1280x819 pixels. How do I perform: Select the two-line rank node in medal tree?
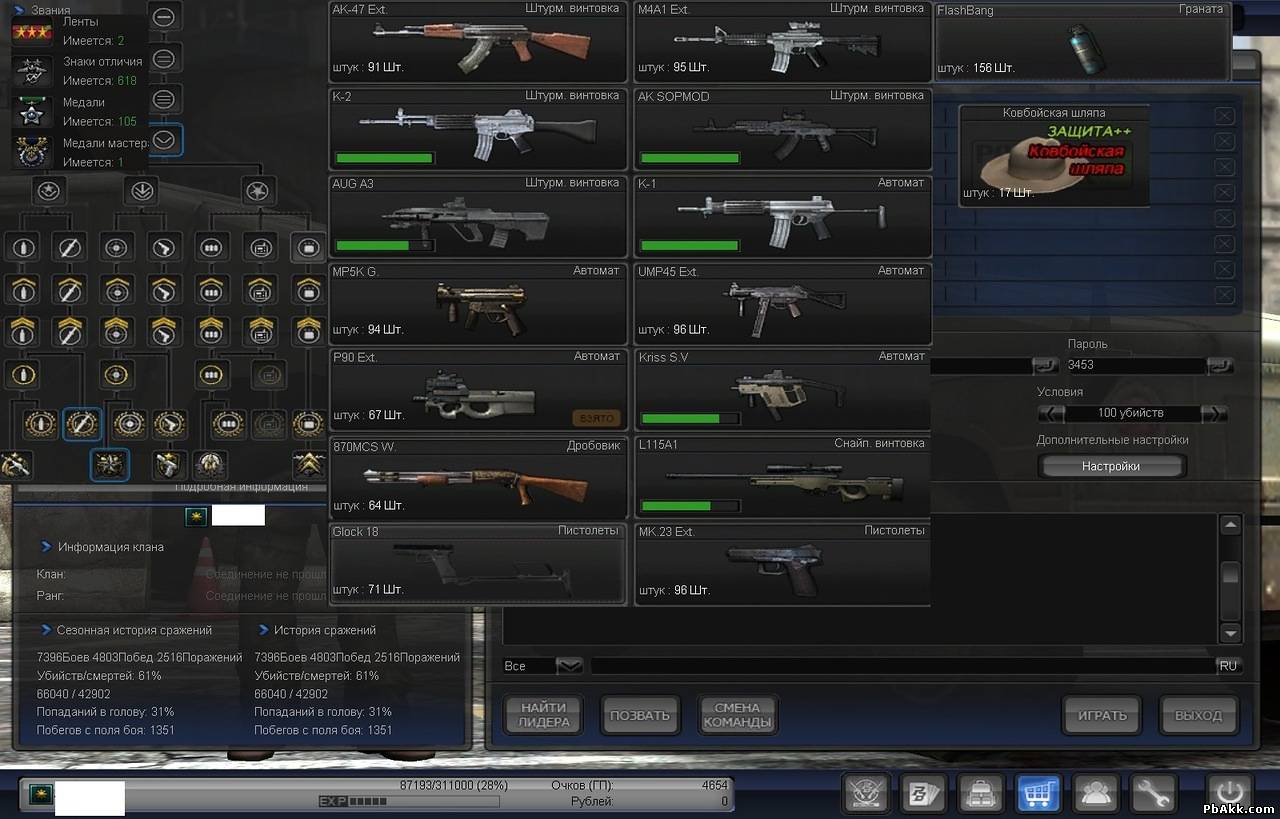click(x=164, y=59)
